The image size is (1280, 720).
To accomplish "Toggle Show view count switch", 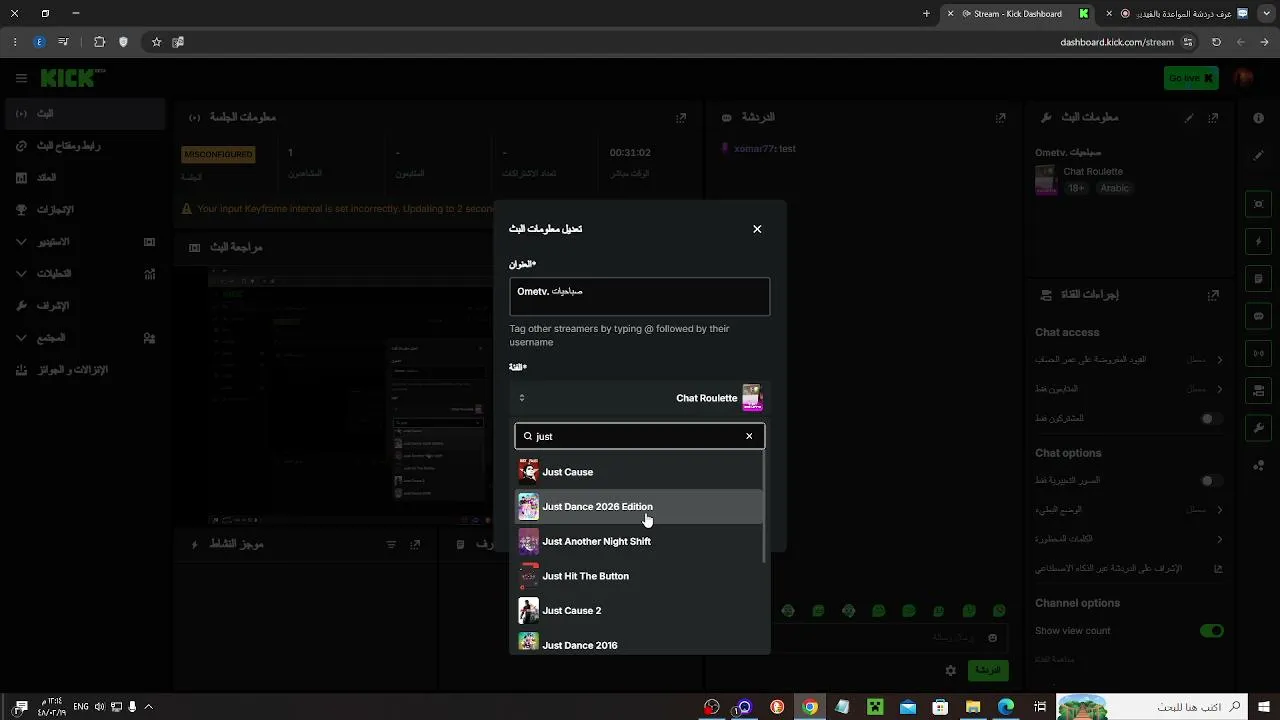I will (x=1211, y=631).
